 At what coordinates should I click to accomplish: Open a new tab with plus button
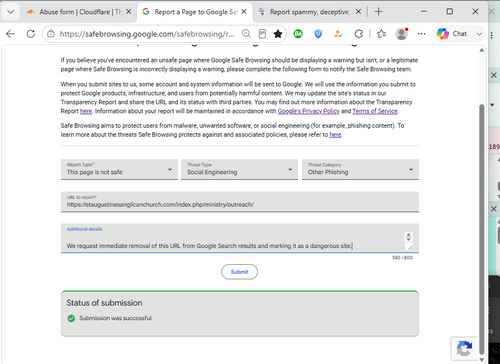(378, 12)
